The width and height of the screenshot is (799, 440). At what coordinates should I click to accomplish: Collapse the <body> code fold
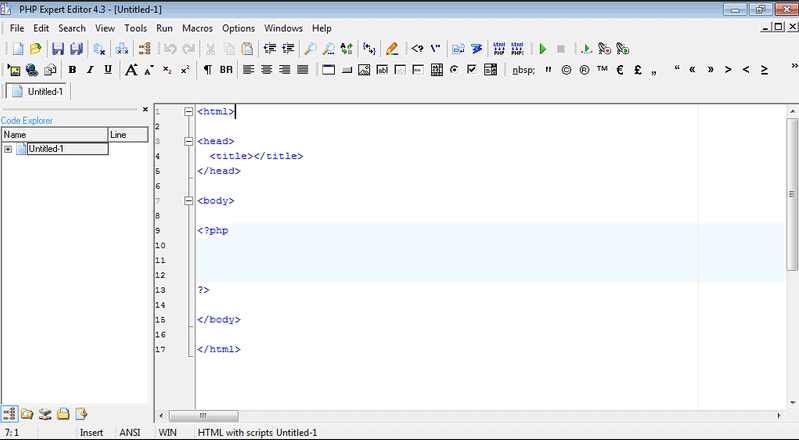(189, 201)
